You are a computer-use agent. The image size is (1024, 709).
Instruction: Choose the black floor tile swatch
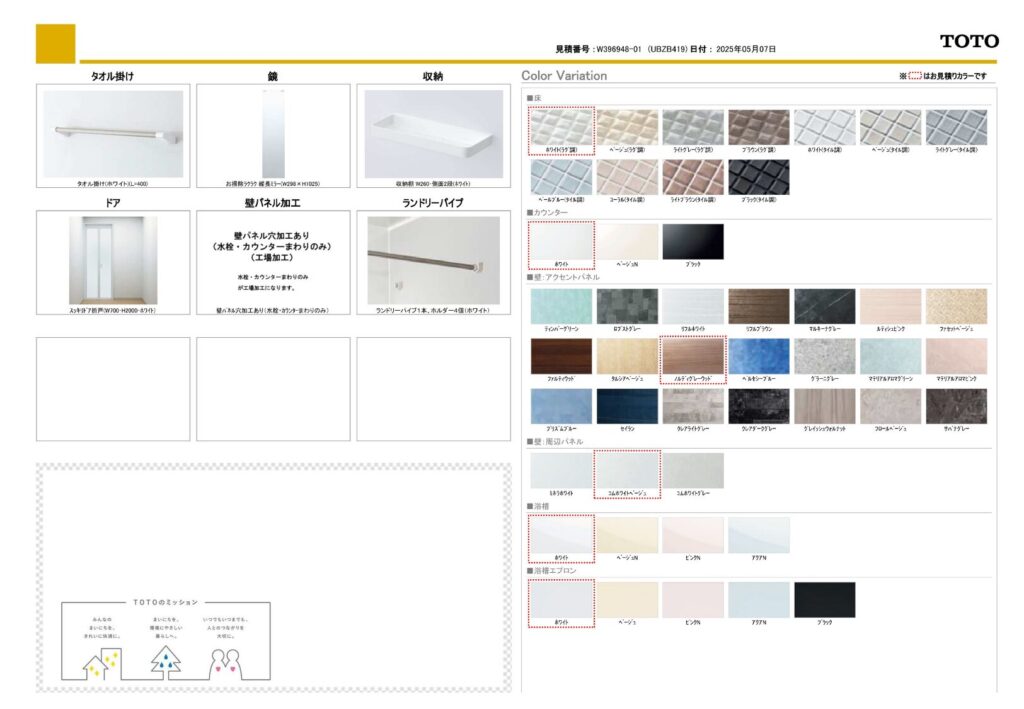[758, 177]
